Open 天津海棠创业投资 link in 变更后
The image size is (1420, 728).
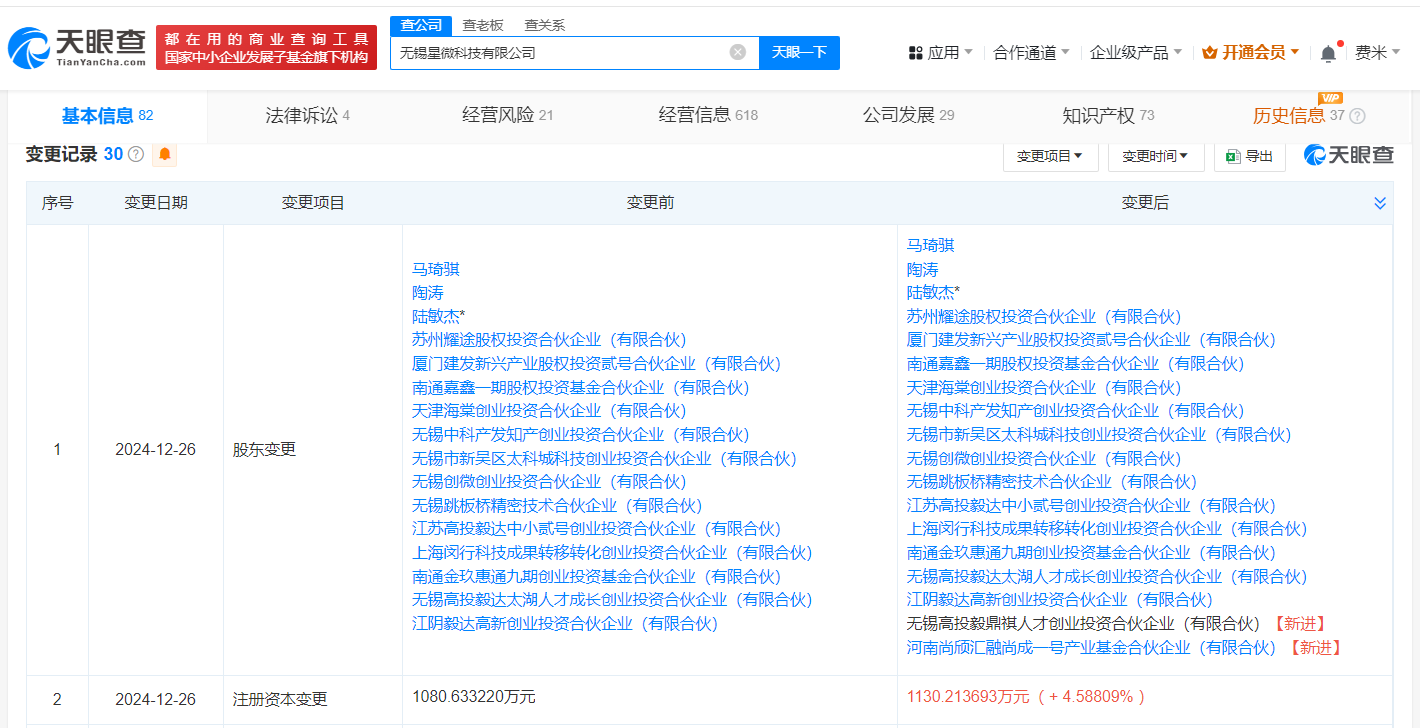(1044, 387)
